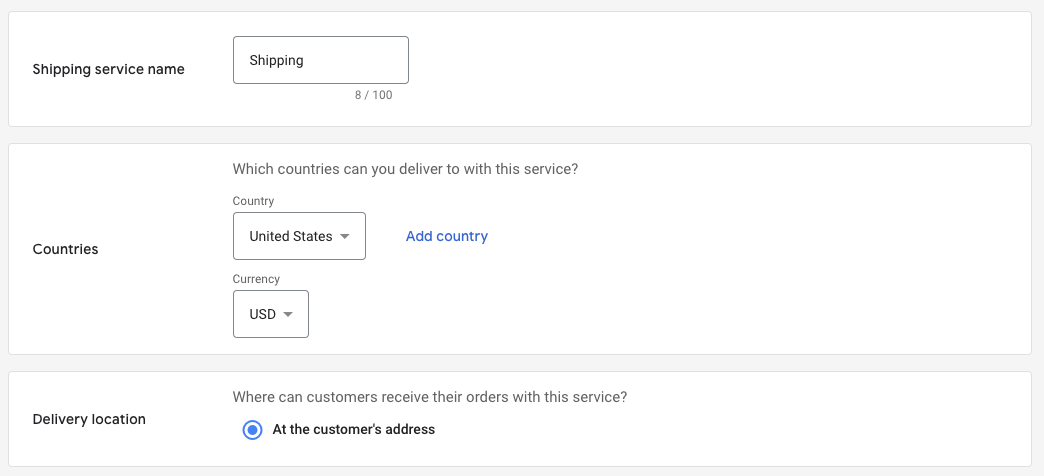Viewport: 1044px width, 476px height.
Task: Click the 'At the customer's address' label text
Action: coord(353,430)
